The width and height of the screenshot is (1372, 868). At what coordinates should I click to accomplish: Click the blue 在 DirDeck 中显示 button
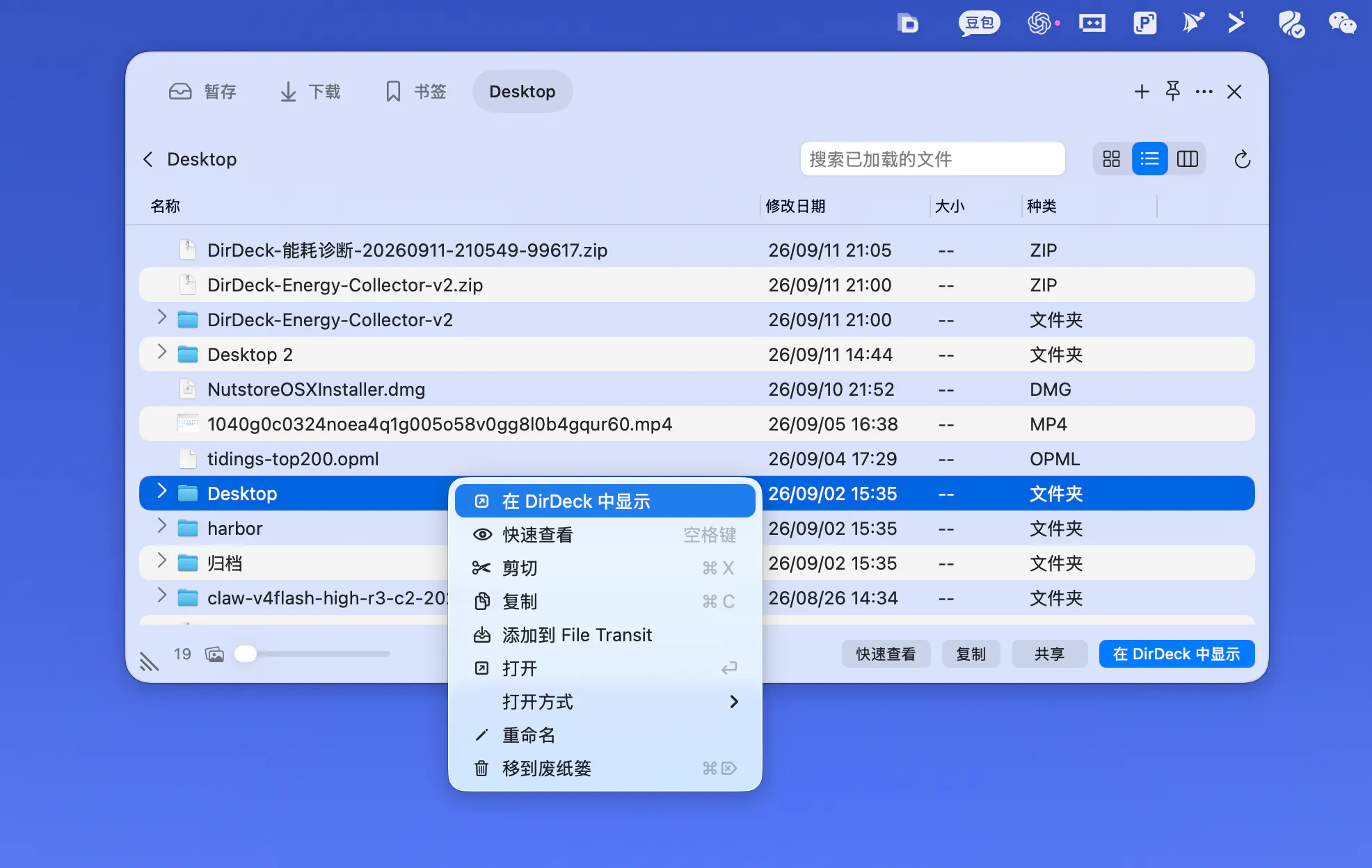point(1176,654)
